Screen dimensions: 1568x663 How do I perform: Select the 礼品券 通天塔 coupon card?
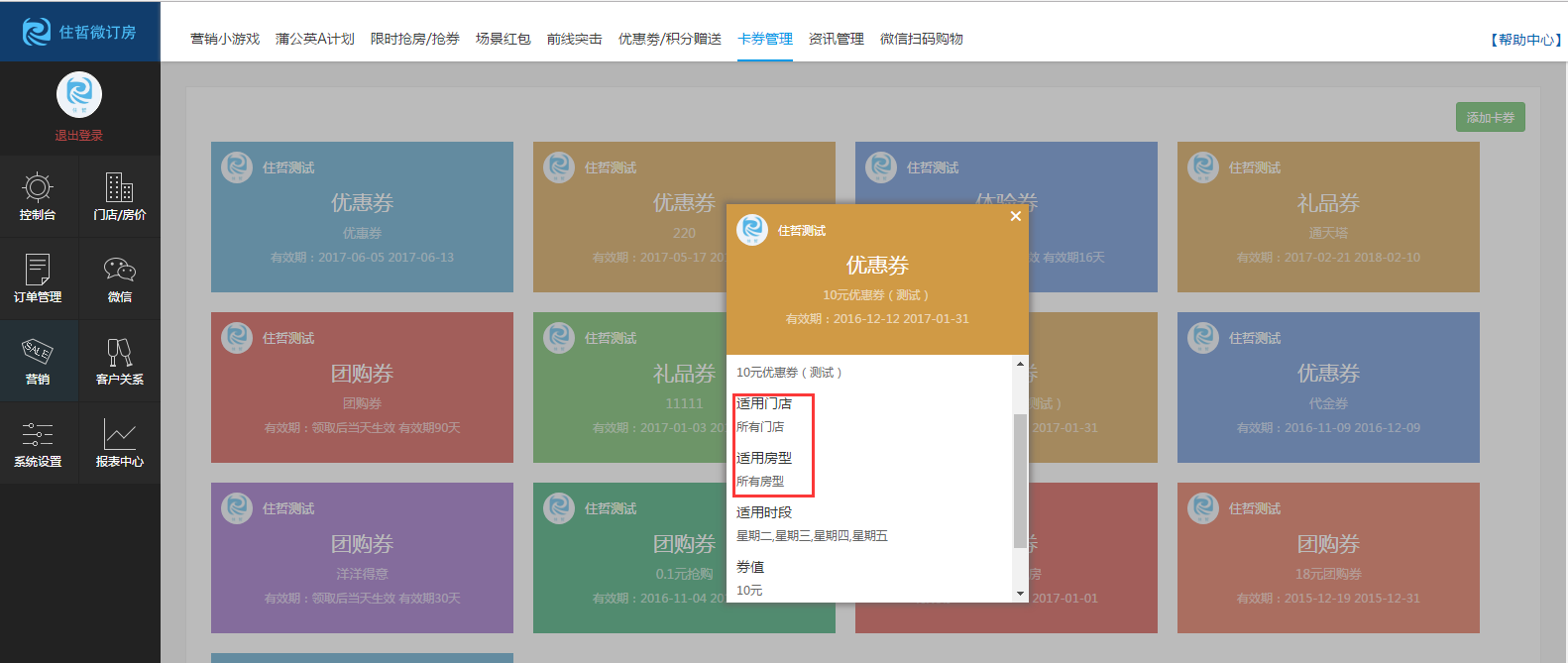(1327, 217)
